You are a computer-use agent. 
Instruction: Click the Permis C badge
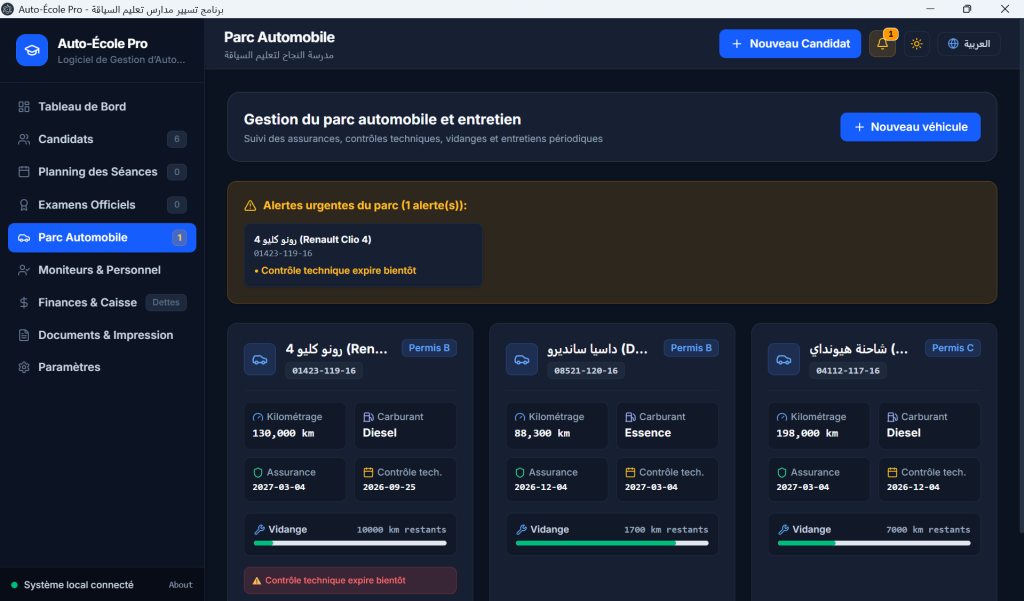(953, 348)
